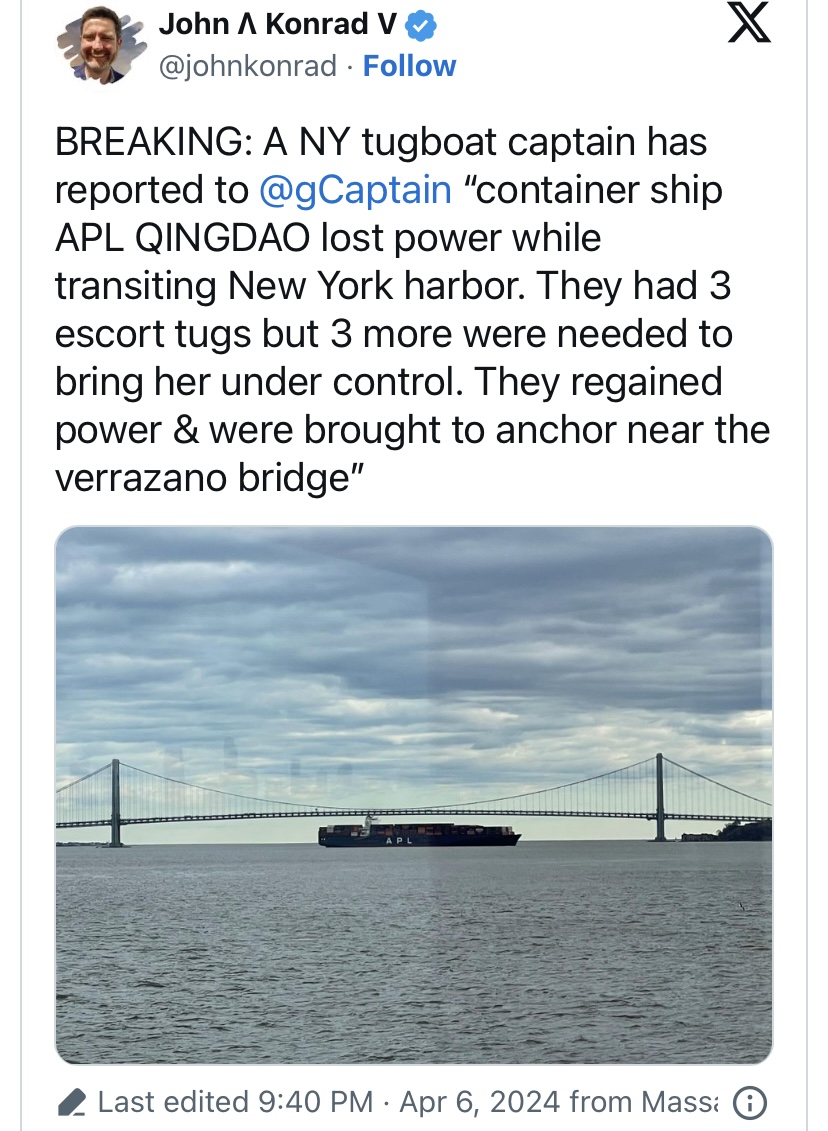Image resolution: width=828 pixels, height=1131 pixels.
Task: Click the Apr 6, 2024 date
Action: tap(480, 1103)
